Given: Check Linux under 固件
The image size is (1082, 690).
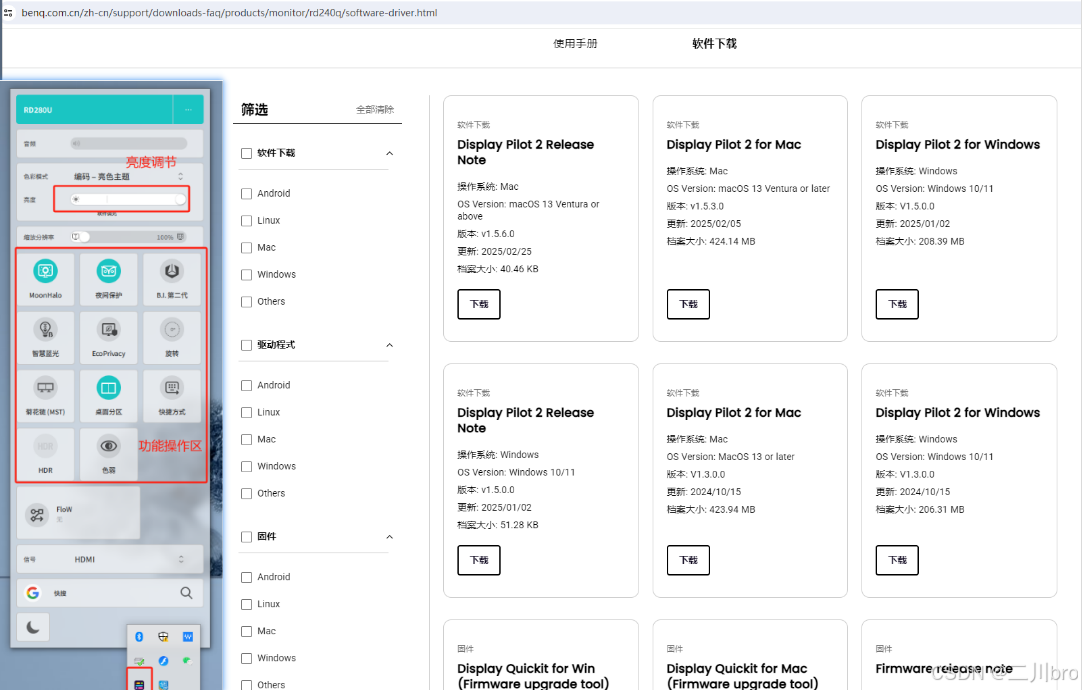Looking at the screenshot, I should tap(246, 604).
